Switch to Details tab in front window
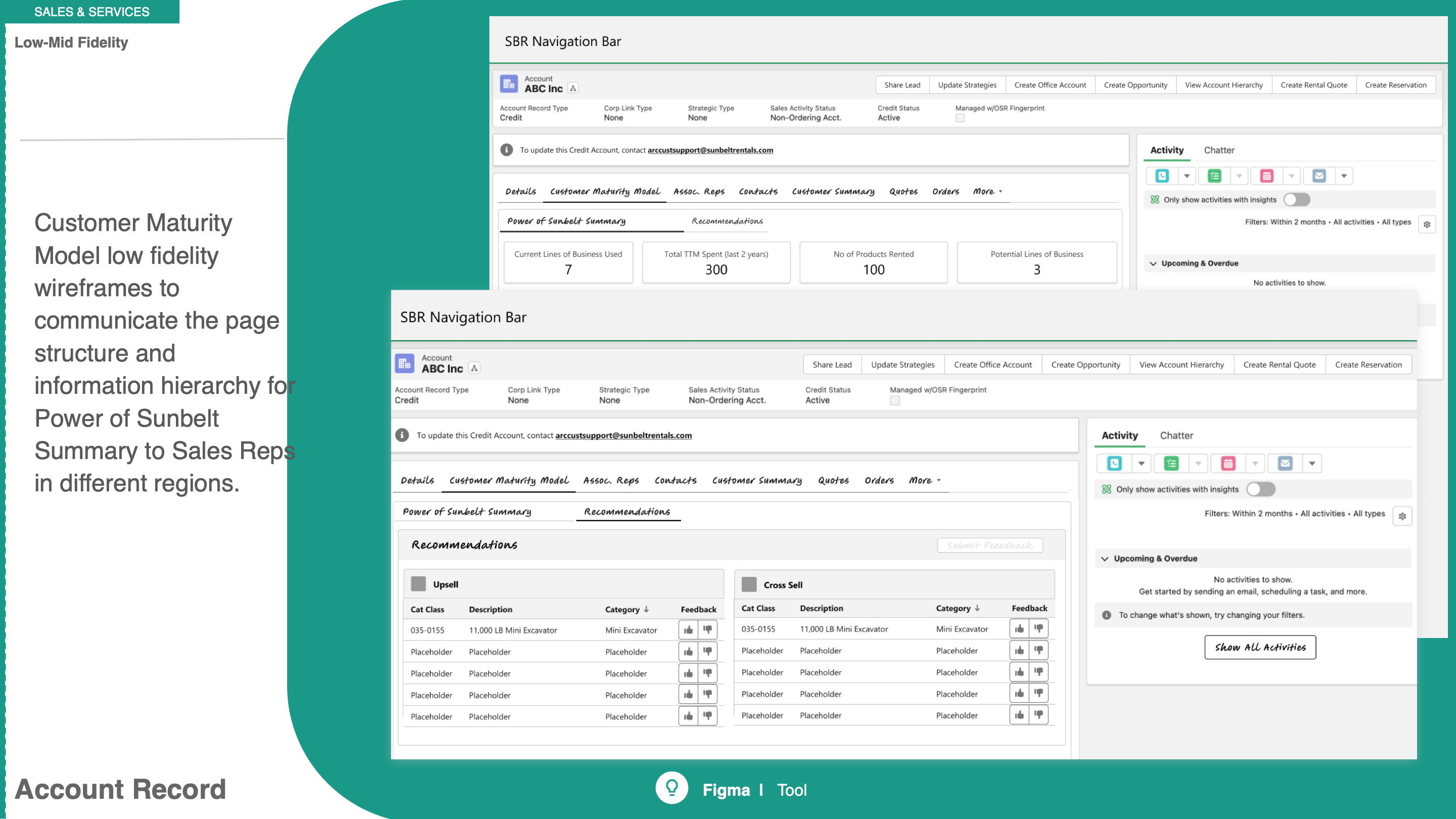1456x819 pixels. 417,480
